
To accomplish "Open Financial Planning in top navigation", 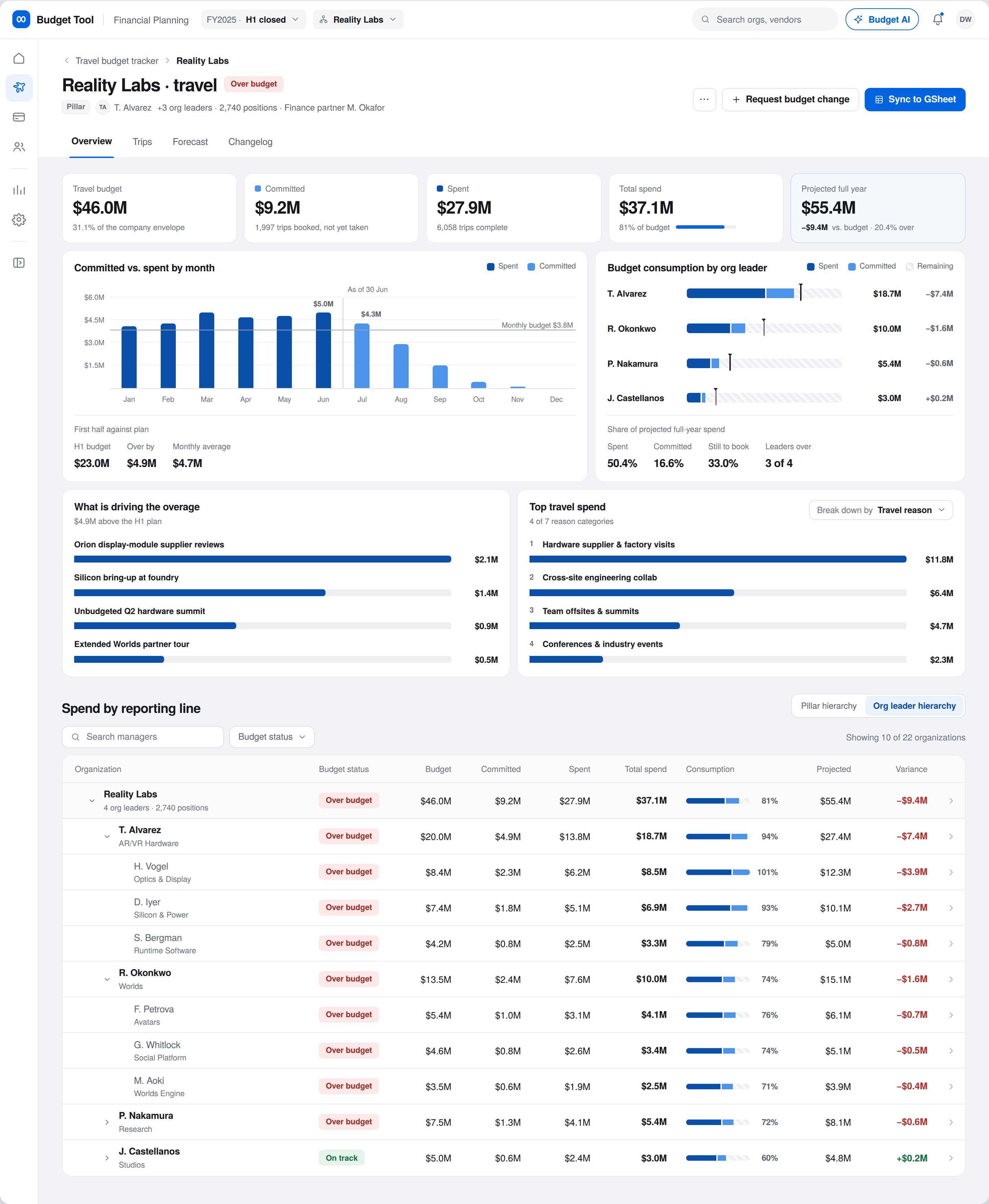I will 151,20.
